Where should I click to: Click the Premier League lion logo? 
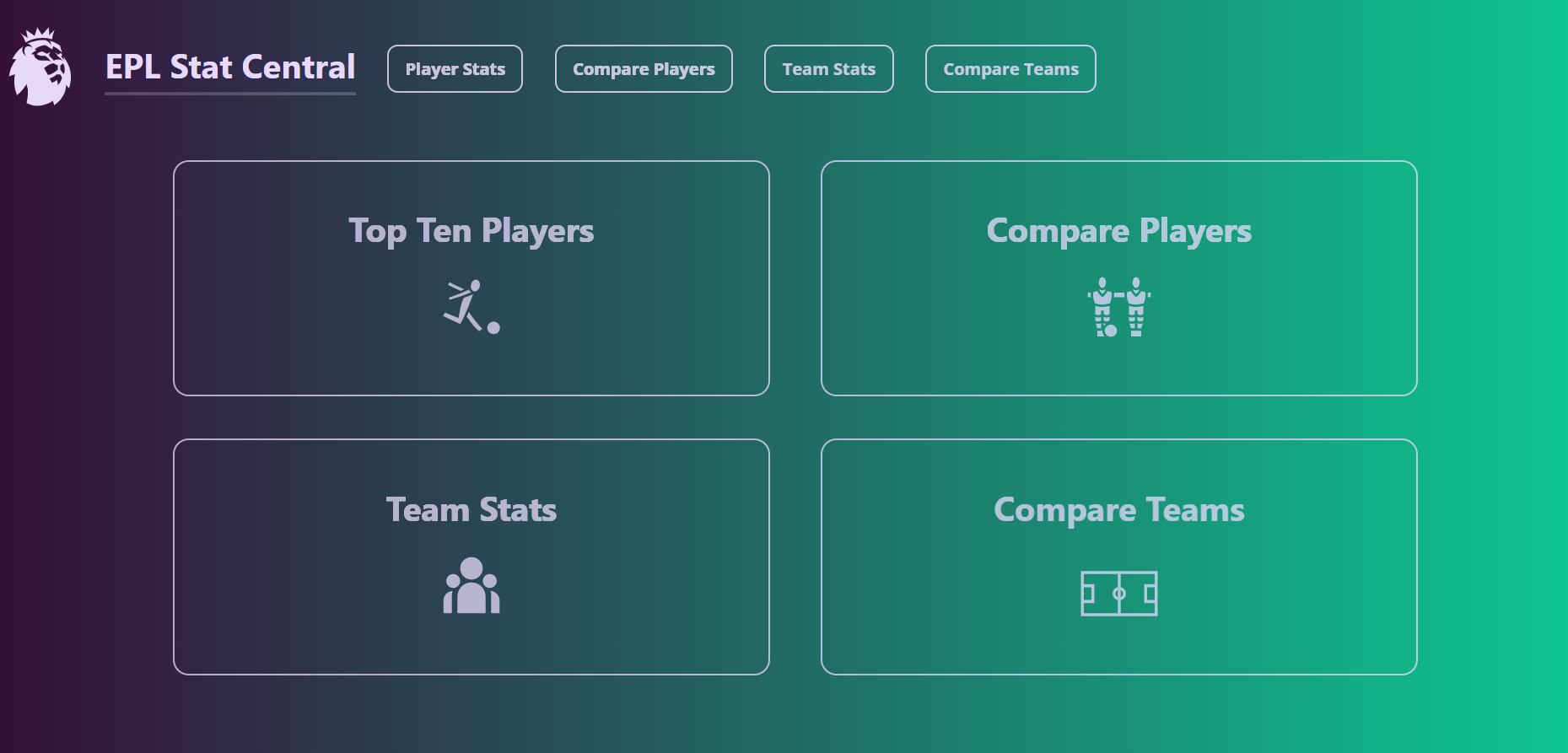[40, 67]
